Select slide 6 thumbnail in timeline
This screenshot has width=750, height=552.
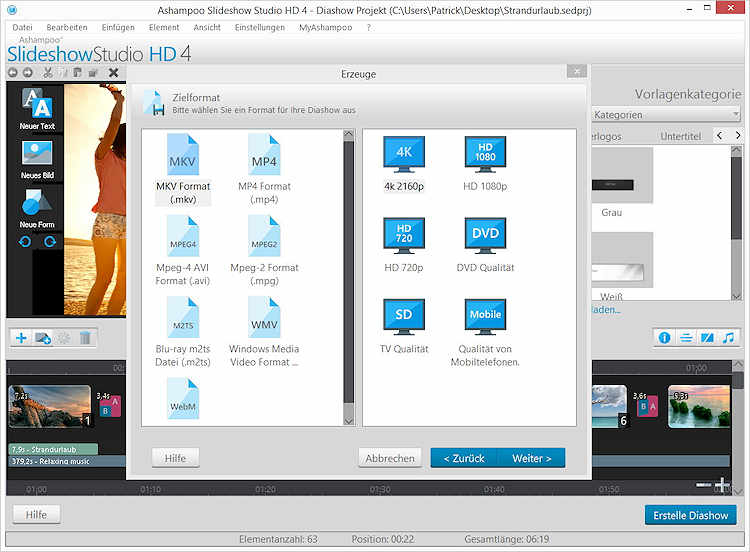click(609, 406)
